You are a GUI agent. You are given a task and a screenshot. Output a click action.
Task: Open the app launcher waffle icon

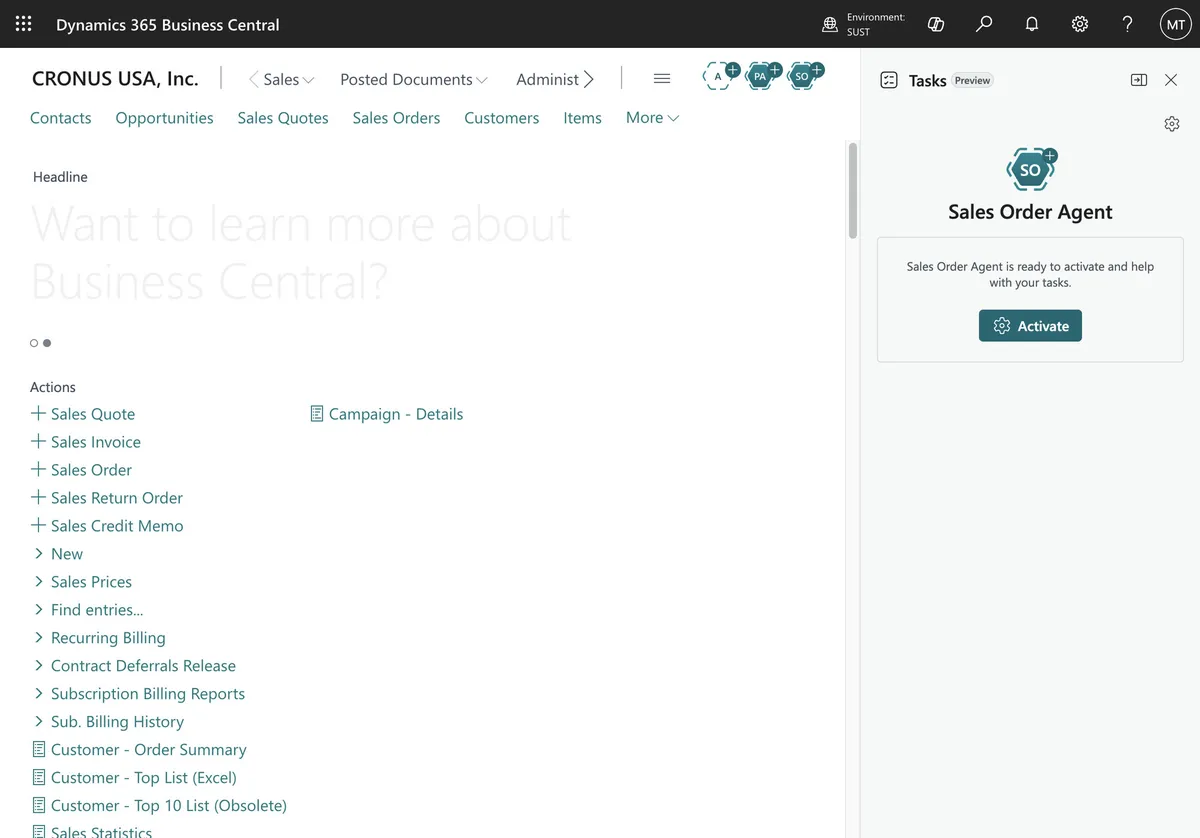coord(24,24)
